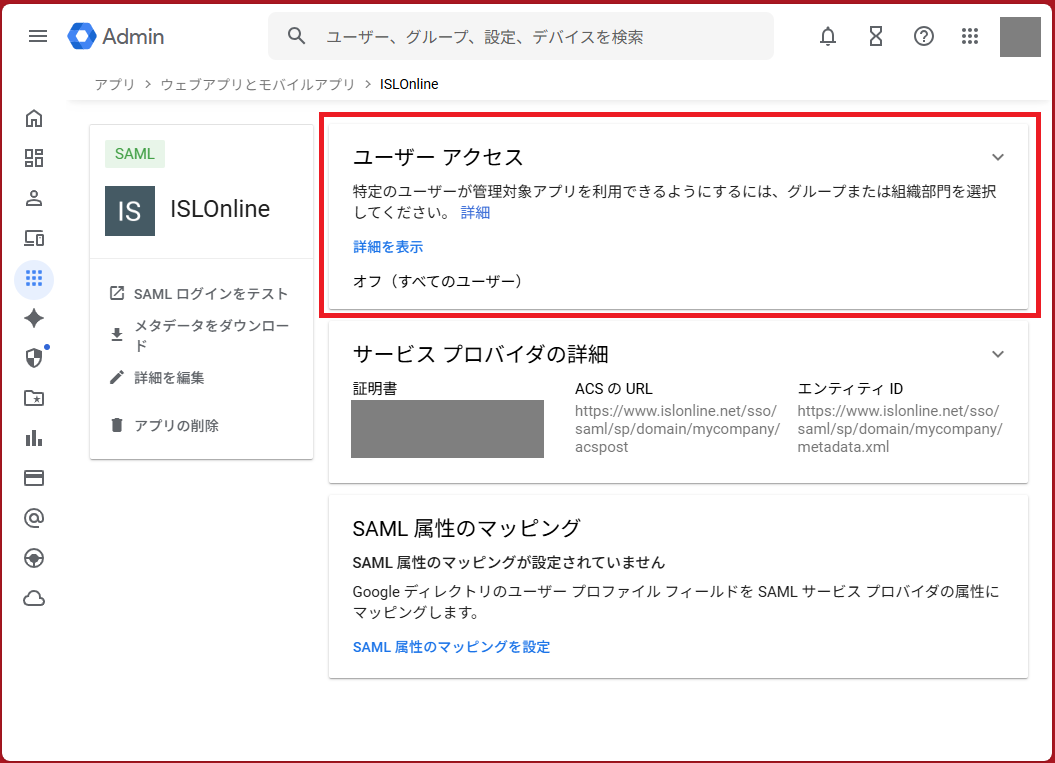The width and height of the screenshot is (1055, 763).
Task: Click the ACS の URL value
Action: point(678,429)
